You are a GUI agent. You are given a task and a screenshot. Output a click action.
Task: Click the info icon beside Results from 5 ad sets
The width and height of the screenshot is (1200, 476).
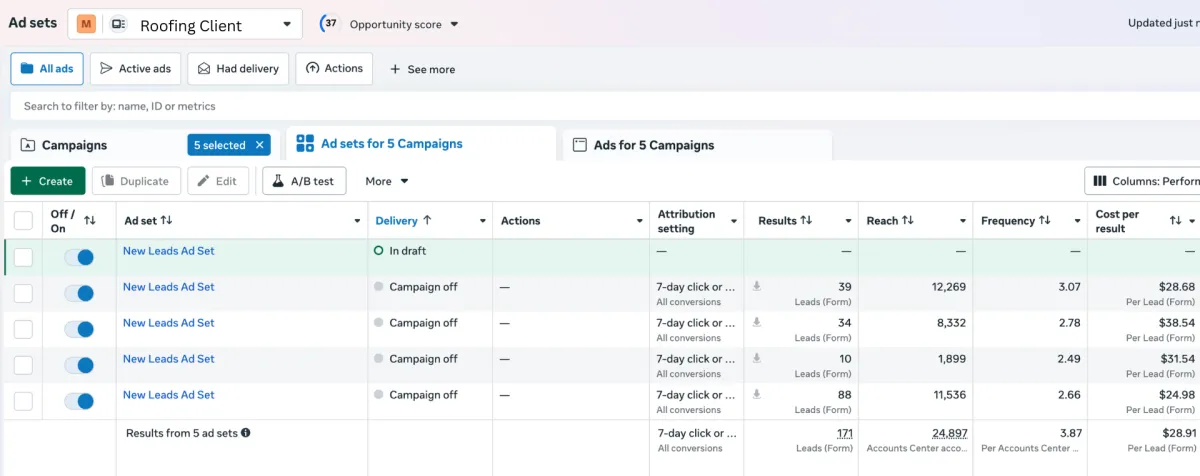pyautogui.click(x=245, y=433)
